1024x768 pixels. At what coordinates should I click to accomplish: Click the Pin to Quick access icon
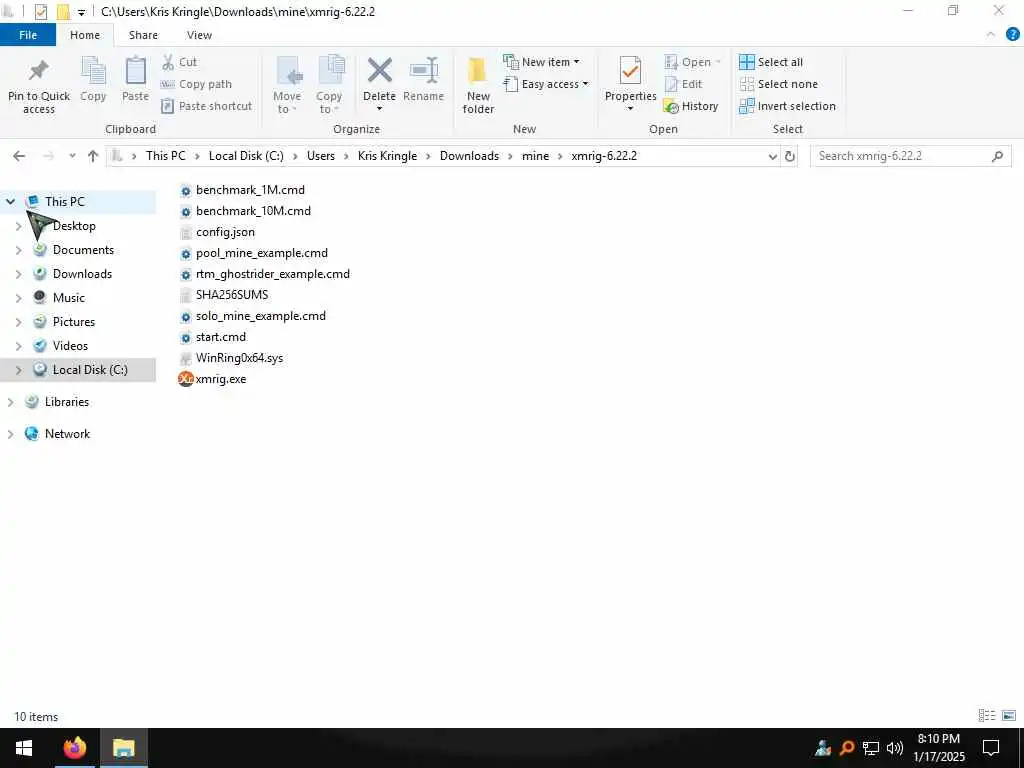point(39,71)
